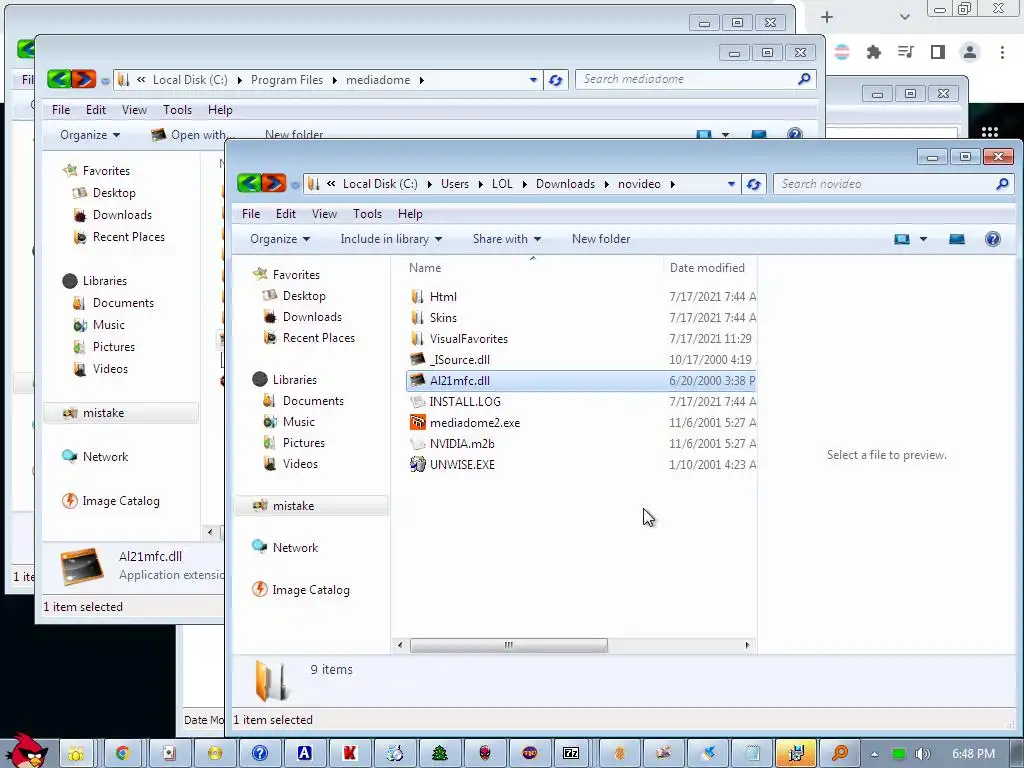Expand novideo address bar history dropdown
1024x768 pixels.
click(x=731, y=184)
